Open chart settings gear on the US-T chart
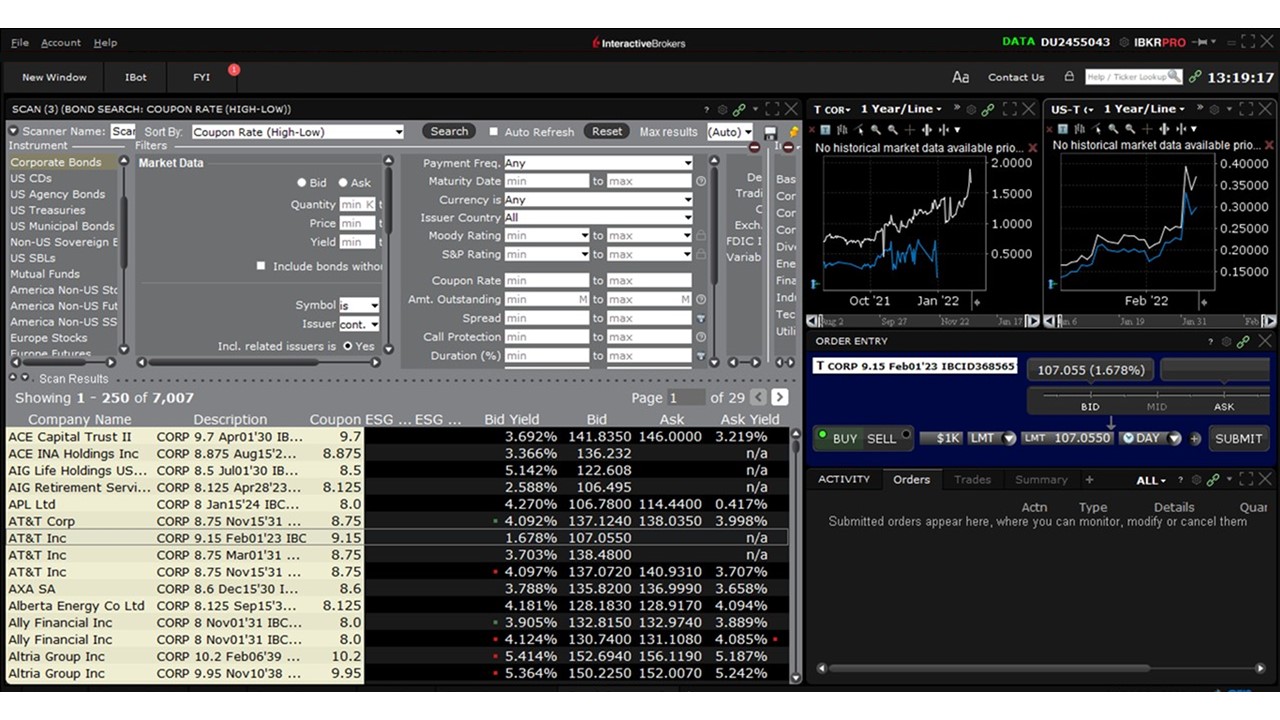The height and width of the screenshot is (720, 1280). coord(1214,109)
